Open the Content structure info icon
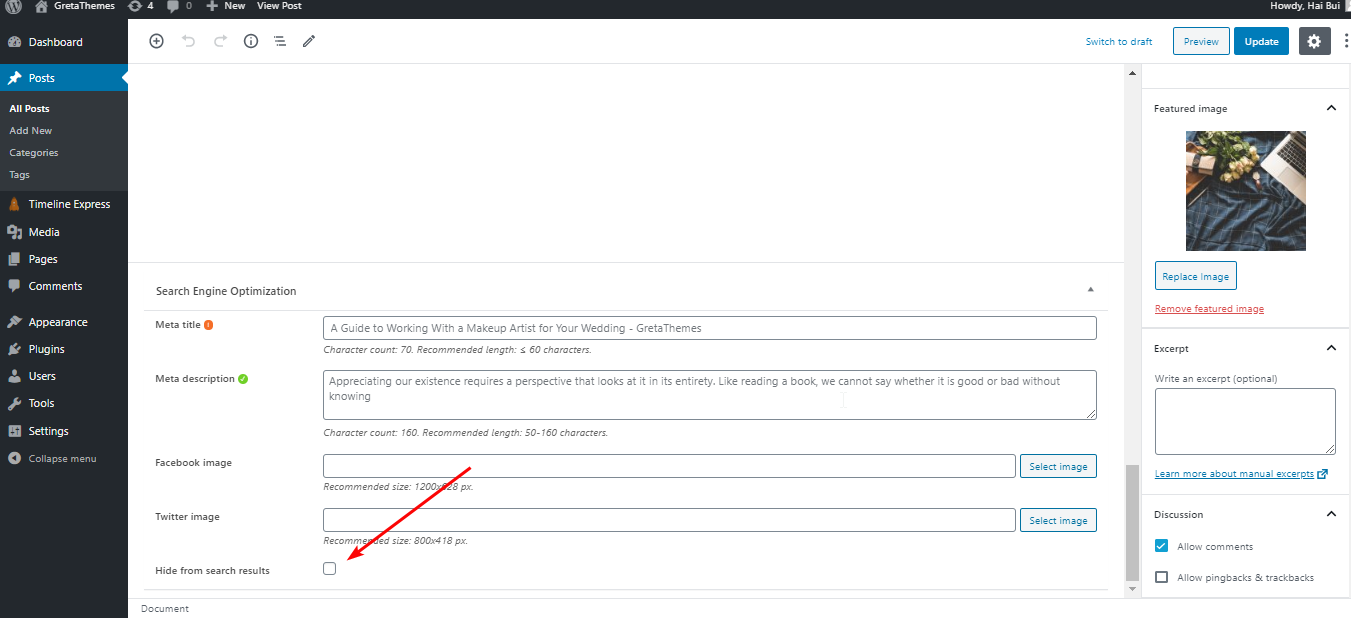 (x=251, y=41)
